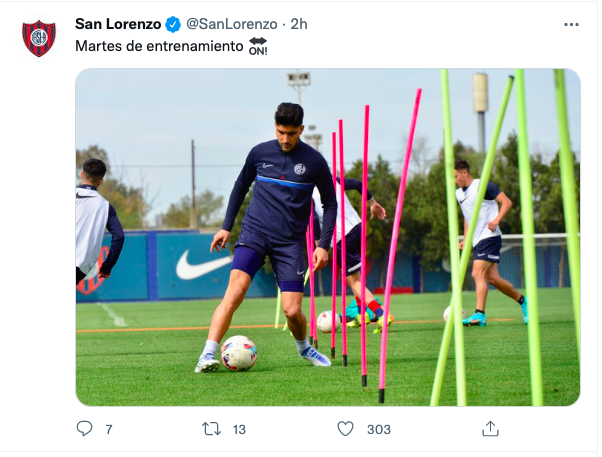The image size is (602, 457).
Task: Click the San Lorenzo crest on jersey
Action: point(299,169)
